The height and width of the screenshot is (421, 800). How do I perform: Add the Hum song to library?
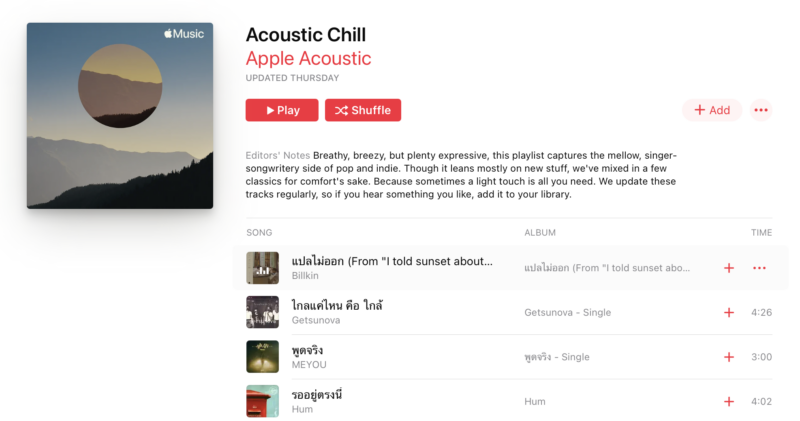click(x=729, y=402)
